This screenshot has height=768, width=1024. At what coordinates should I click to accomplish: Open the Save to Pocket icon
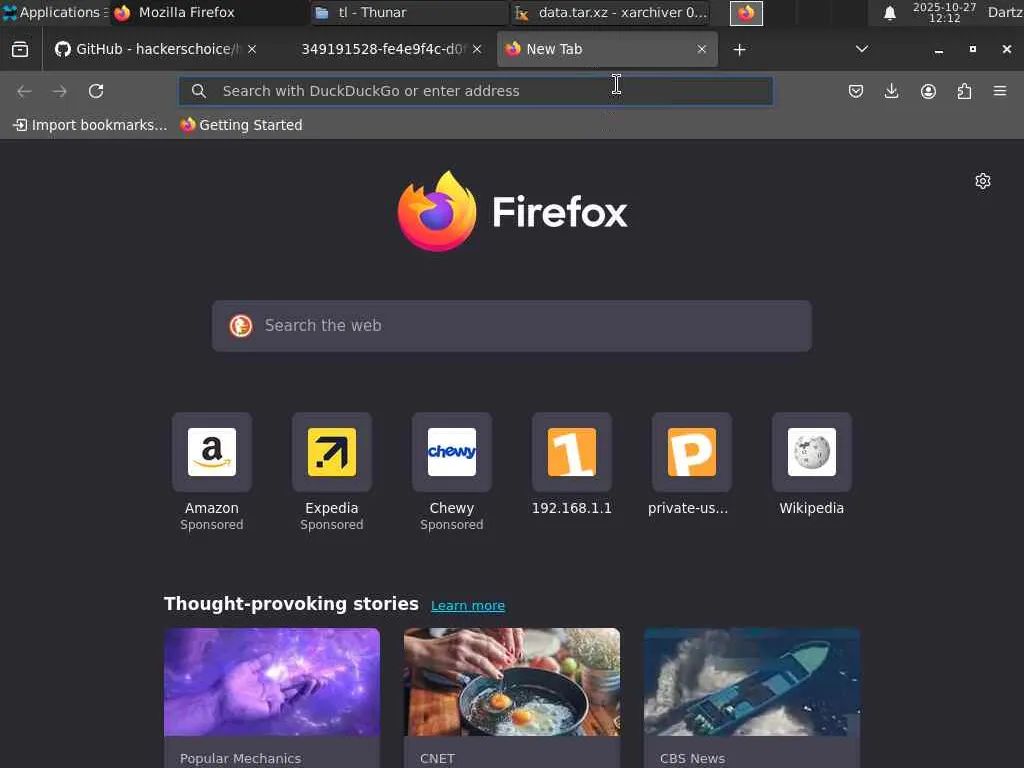tap(856, 91)
